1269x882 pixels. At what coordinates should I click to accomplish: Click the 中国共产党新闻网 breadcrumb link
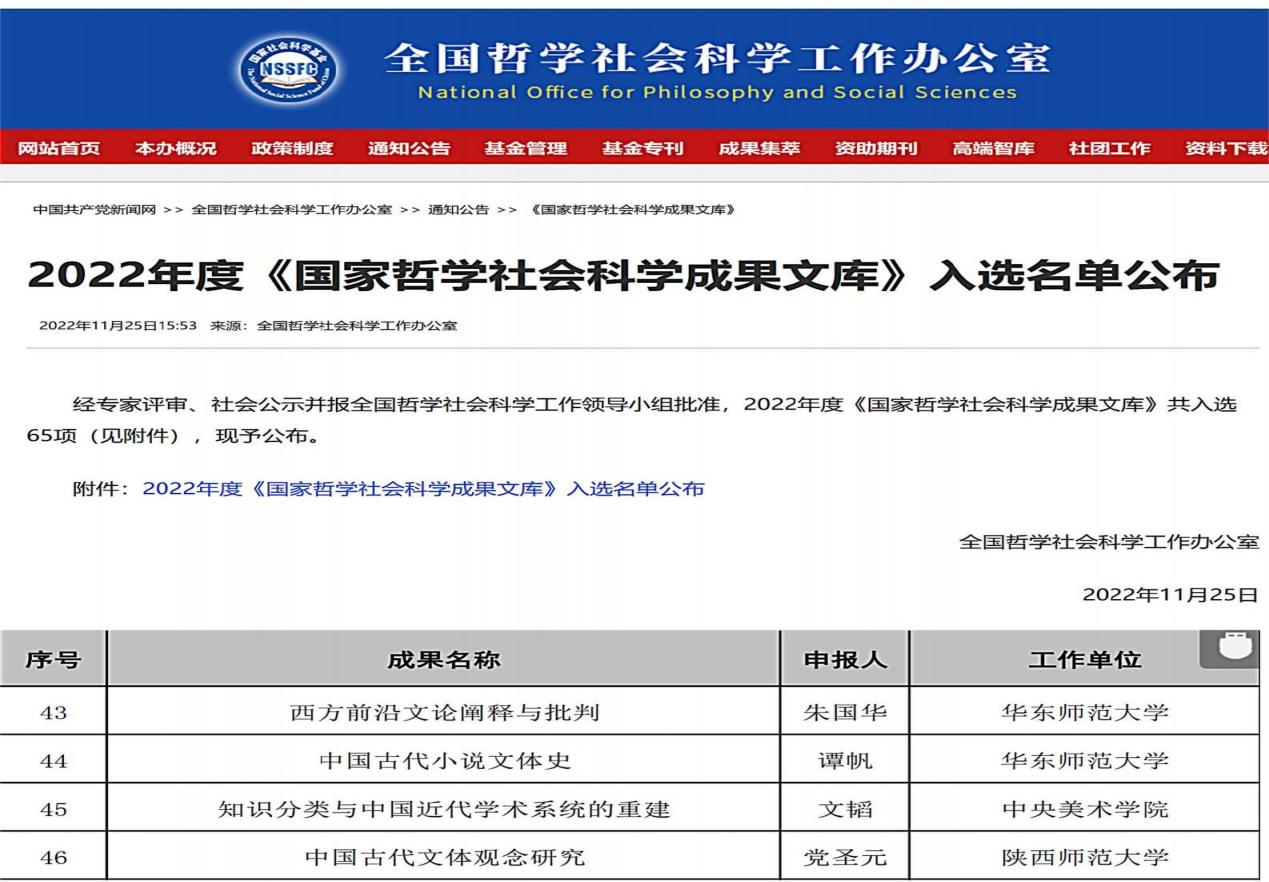94,209
